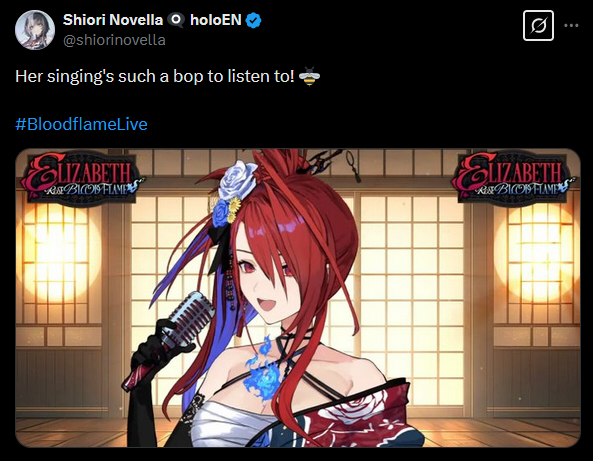593x461 pixels.
Task: Open the attached stream image
Action: 298,298
